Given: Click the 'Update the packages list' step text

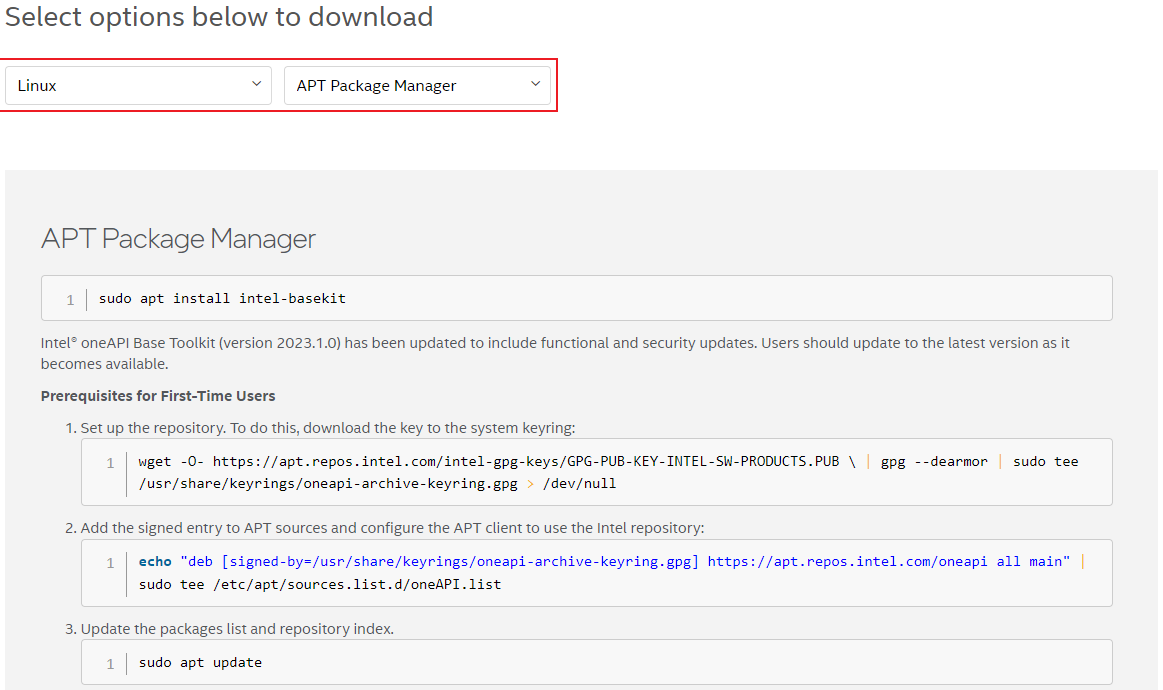Looking at the screenshot, I should tap(237, 629).
